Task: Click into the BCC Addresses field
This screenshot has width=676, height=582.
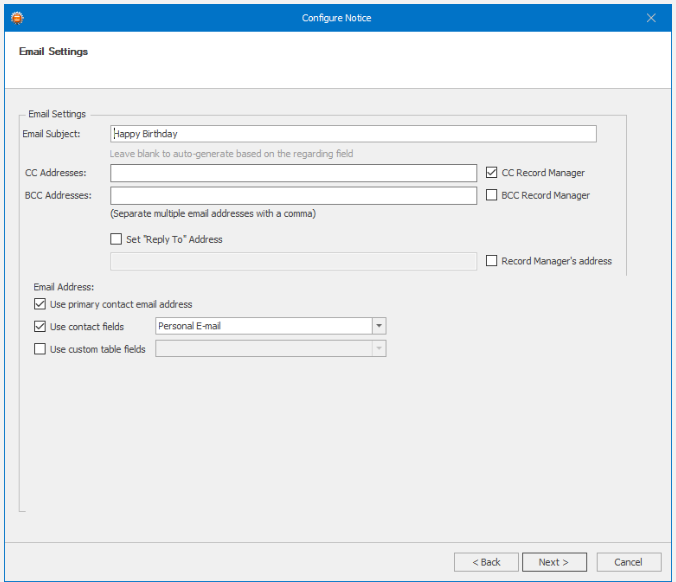Action: (293, 195)
